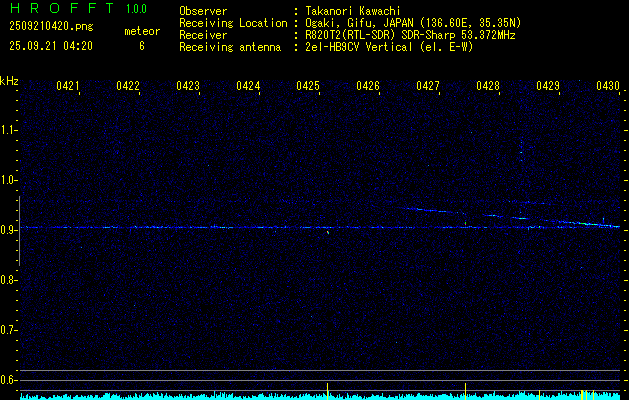
Task: Click the bright echo dot below the carrier near 0425
Action: click(x=328, y=232)
